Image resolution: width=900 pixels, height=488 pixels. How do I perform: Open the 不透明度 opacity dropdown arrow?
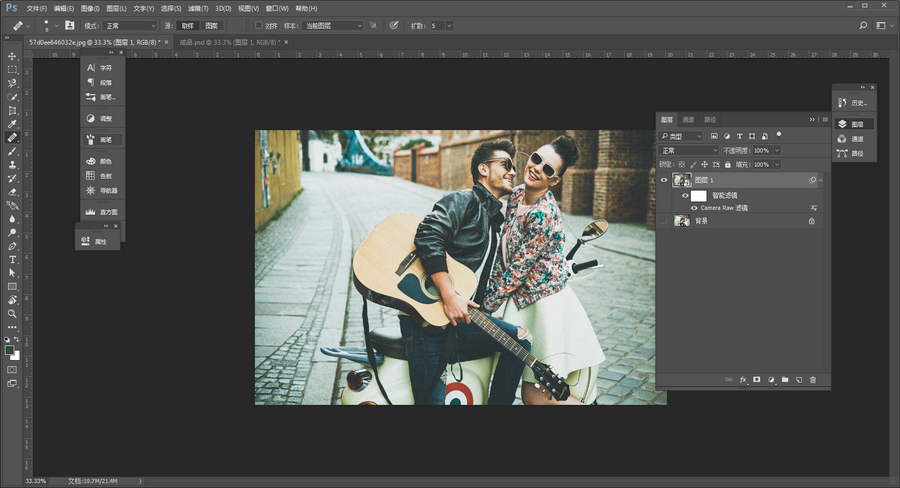(777, 150)
